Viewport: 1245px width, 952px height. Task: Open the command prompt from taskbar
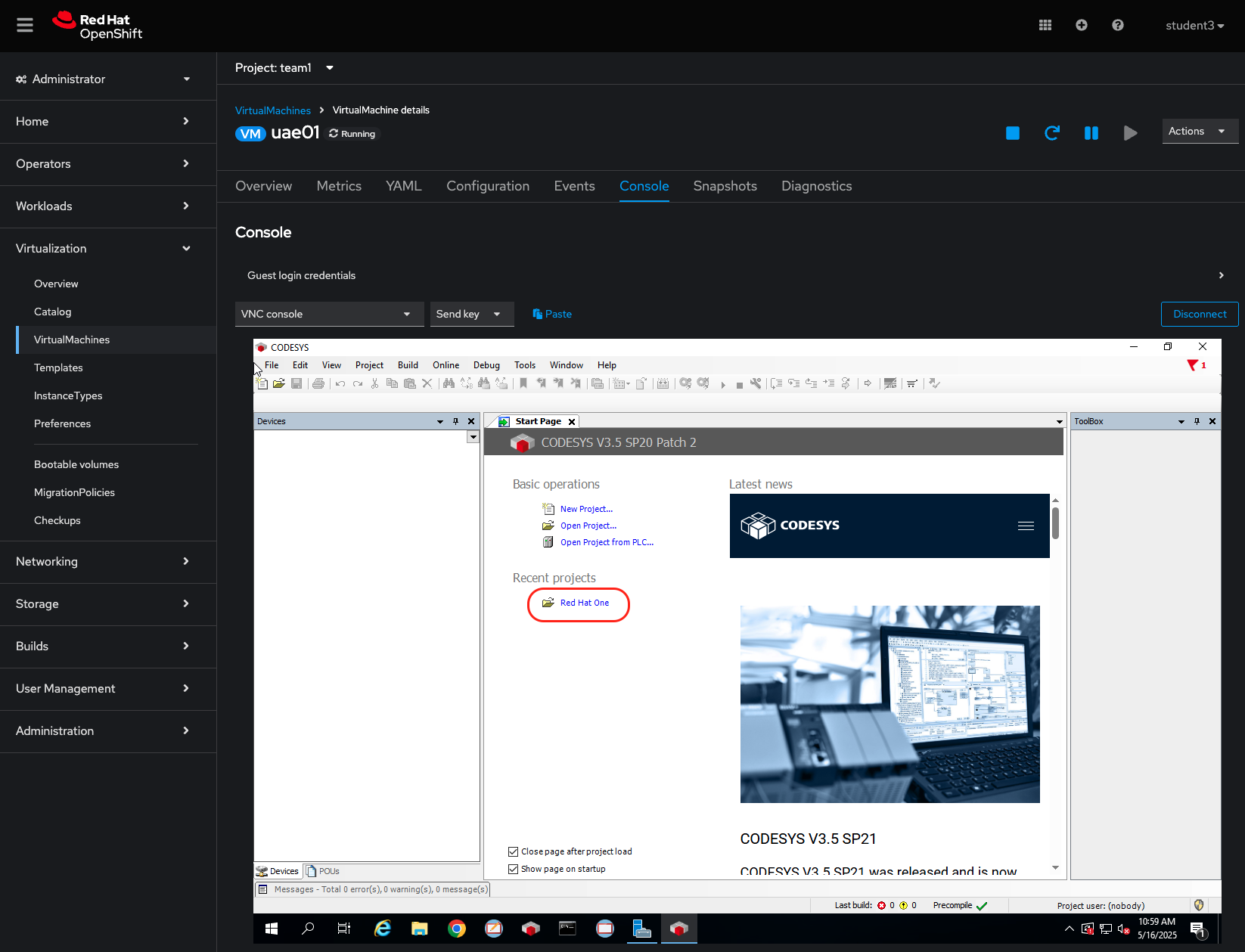pos(567,929)
